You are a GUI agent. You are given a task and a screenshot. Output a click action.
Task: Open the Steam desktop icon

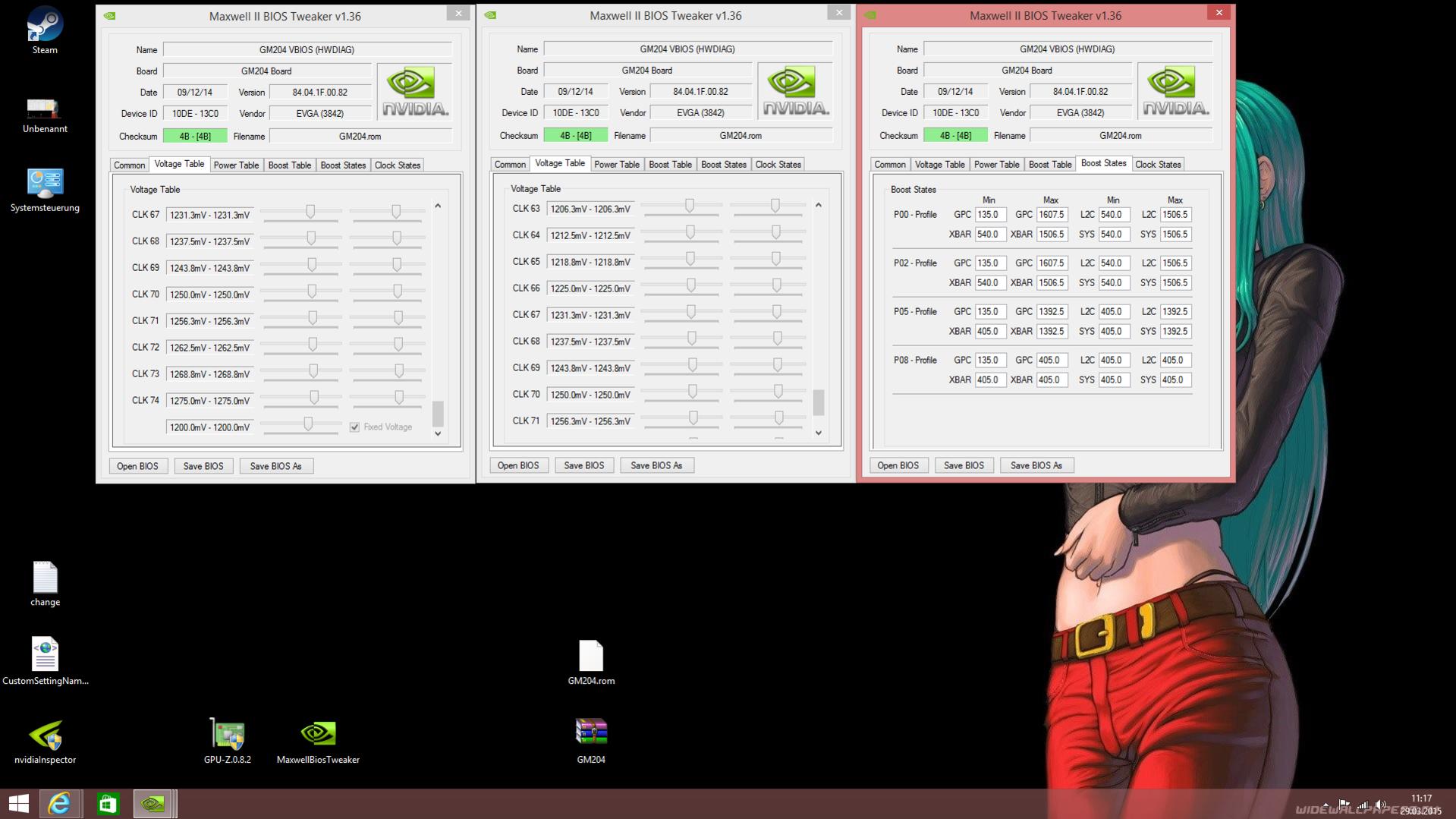[45, 30]
